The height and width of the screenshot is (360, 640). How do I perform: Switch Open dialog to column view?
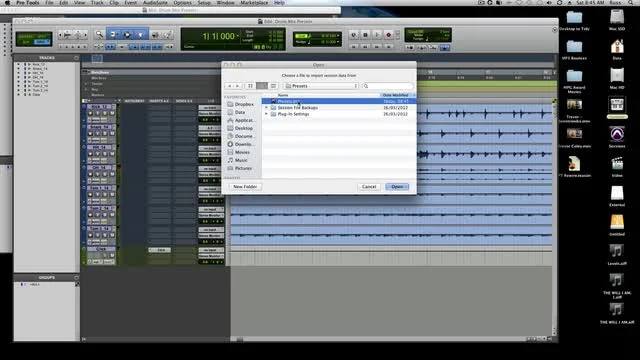click(x=273, y=86)
